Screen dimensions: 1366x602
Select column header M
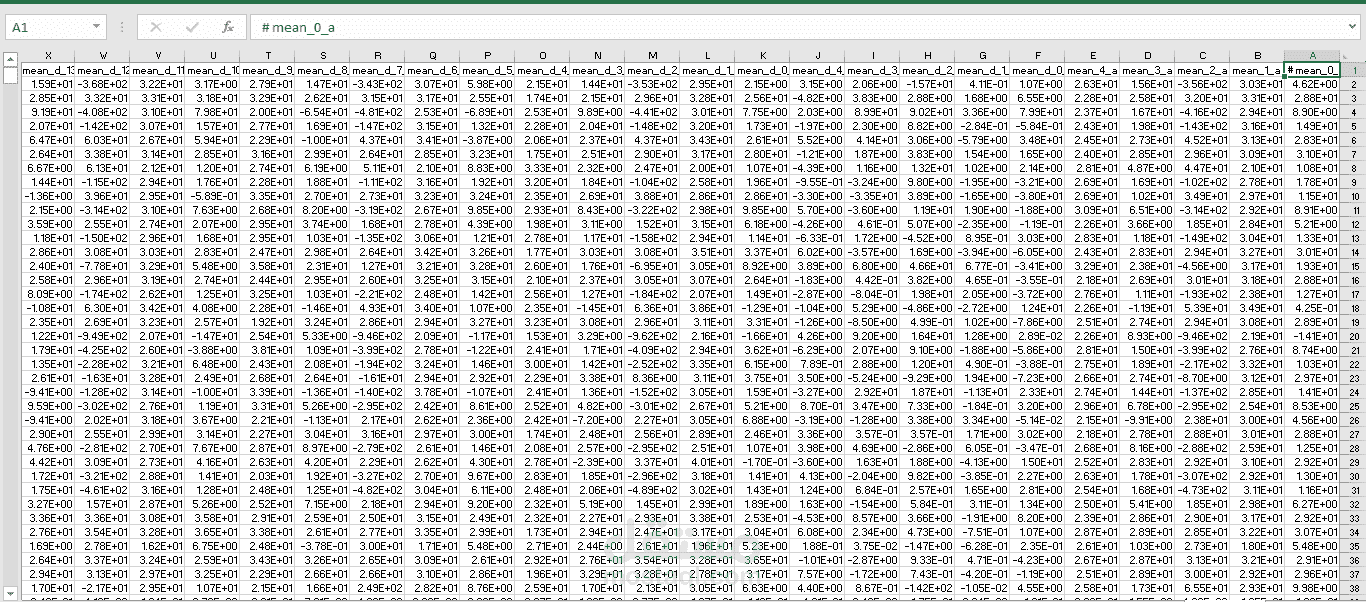click(x=652, y=55)
